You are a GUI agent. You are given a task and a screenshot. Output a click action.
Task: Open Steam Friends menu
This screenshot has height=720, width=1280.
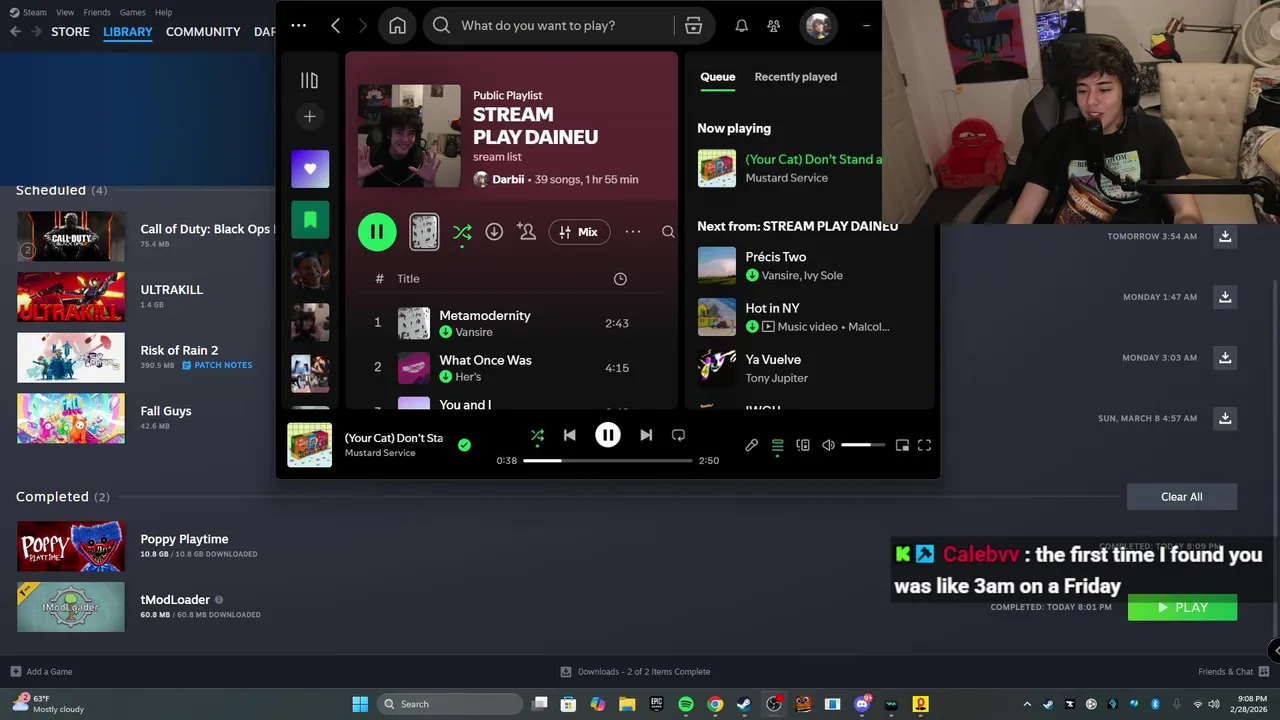97,12
